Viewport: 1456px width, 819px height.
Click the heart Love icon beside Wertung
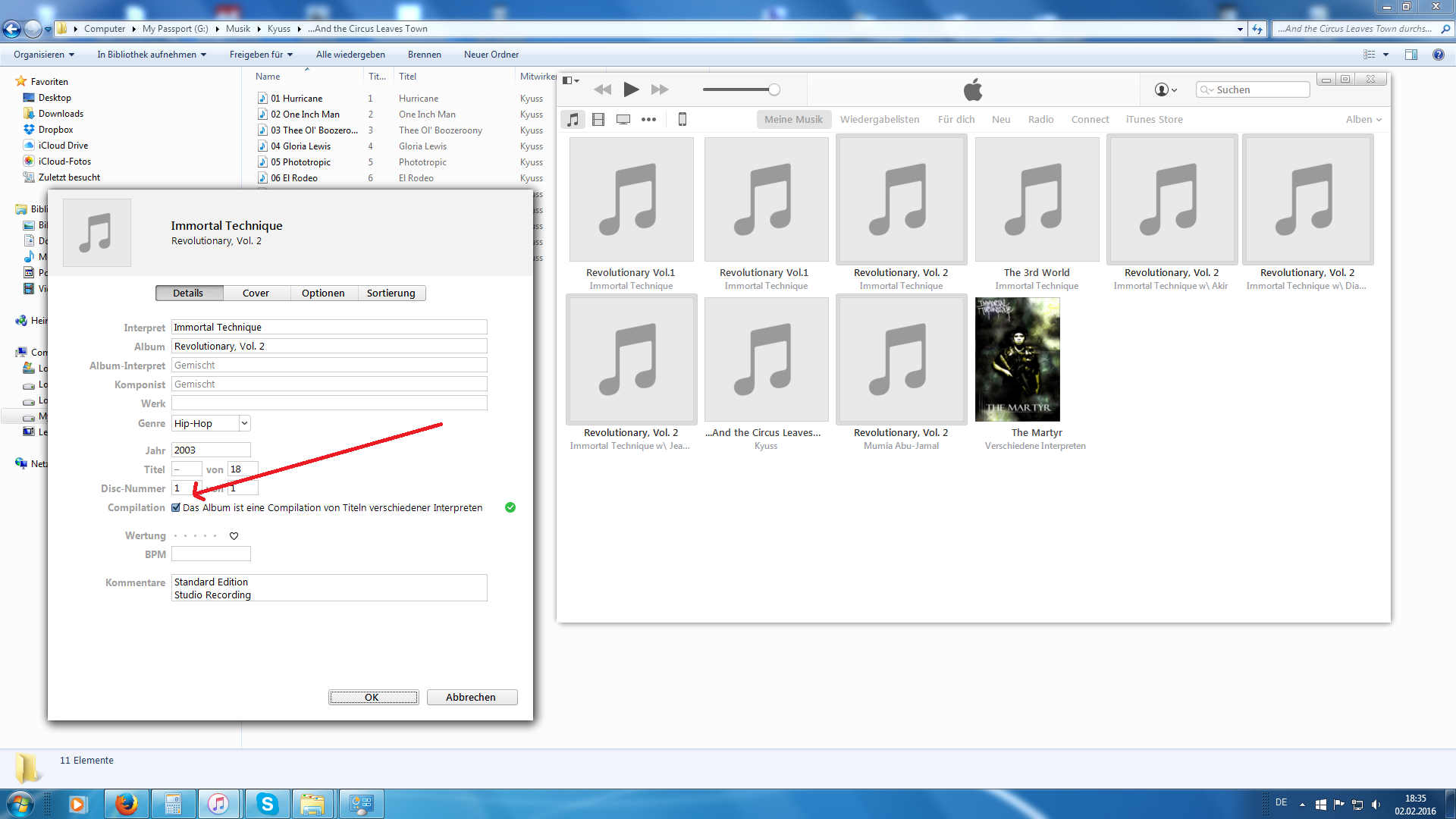click(x=234, y=536)
